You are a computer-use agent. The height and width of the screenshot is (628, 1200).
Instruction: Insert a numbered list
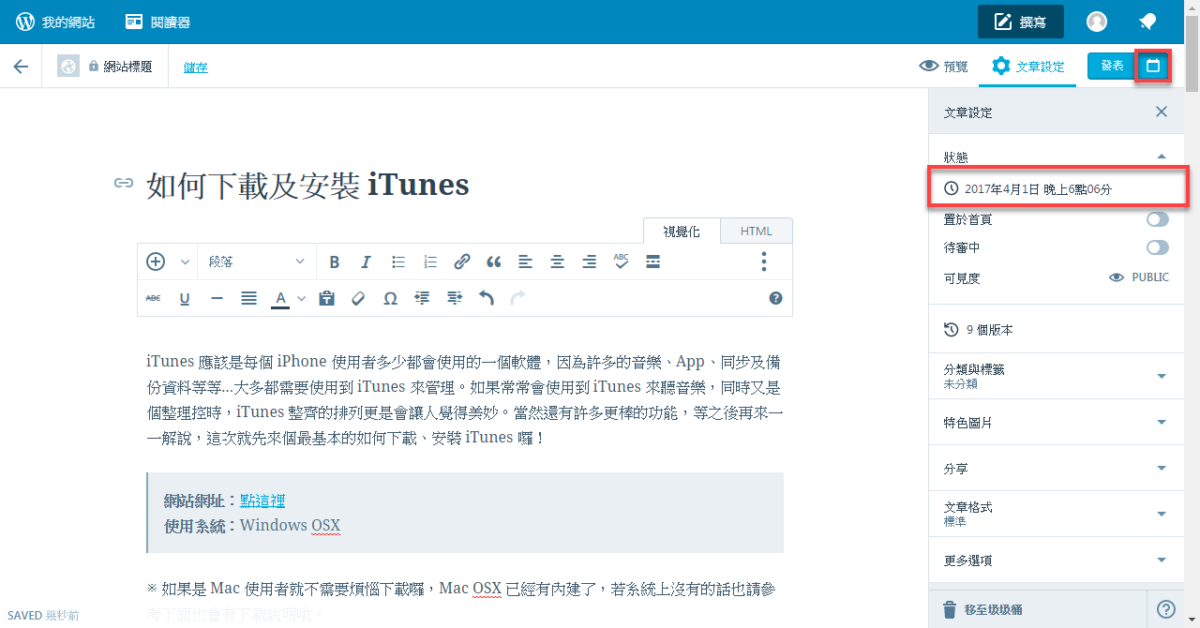pyautogui.click(x=430, y=262)
